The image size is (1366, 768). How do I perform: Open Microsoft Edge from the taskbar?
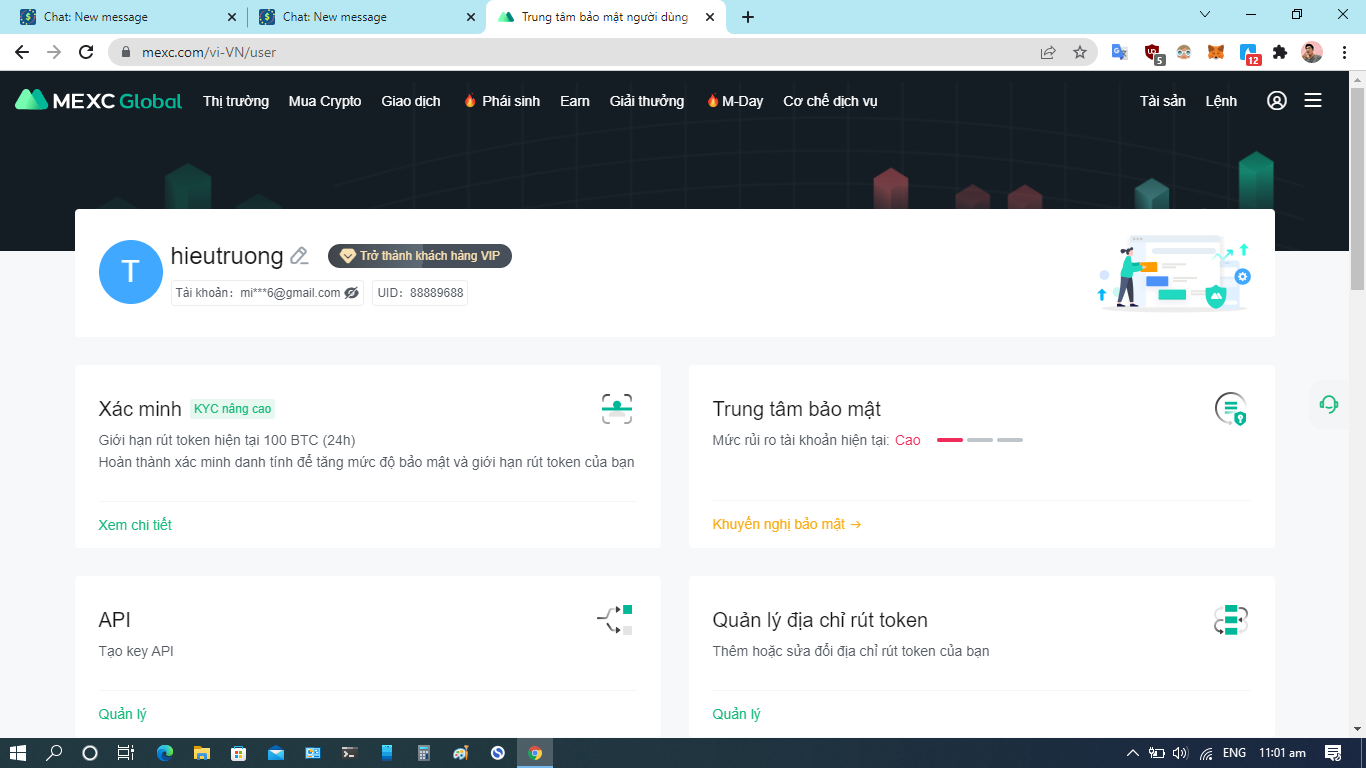click(x=165, y=753)
